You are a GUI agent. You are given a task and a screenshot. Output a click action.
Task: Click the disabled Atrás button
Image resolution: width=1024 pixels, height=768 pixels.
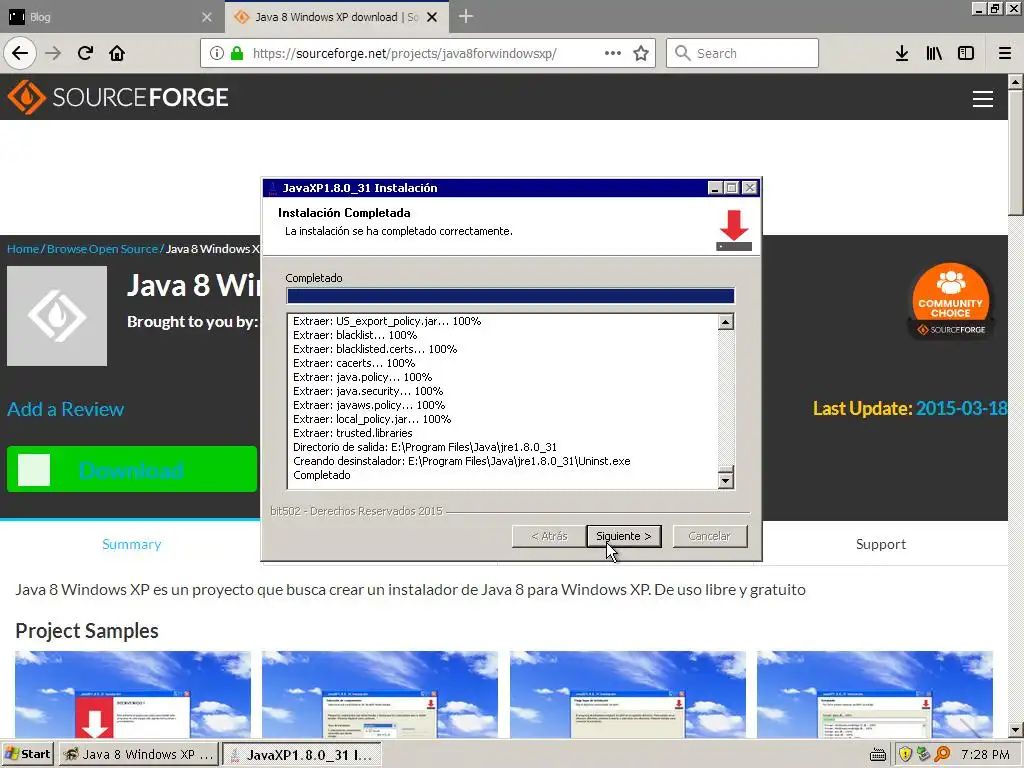pos(549,536)
